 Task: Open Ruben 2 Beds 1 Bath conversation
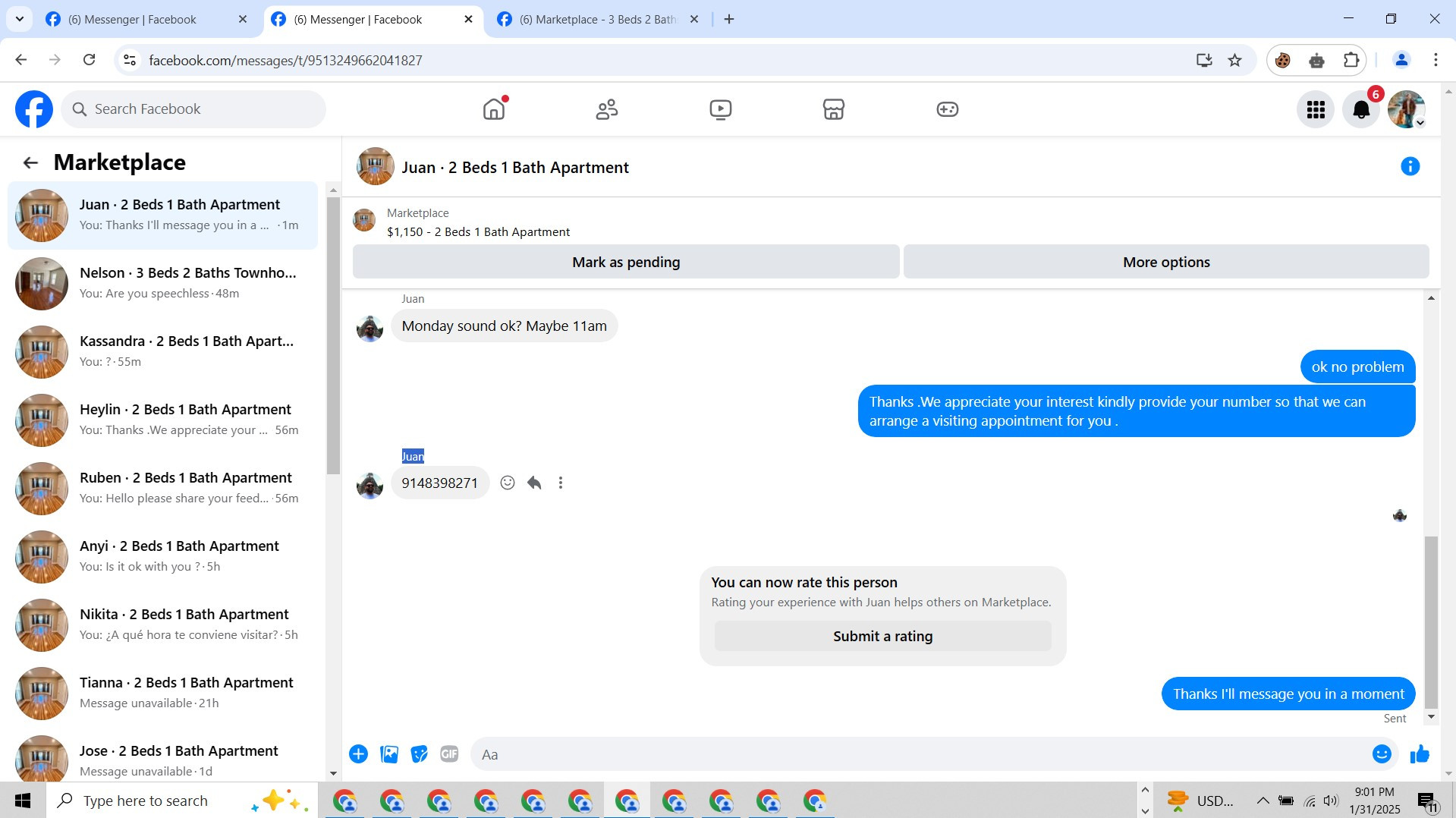(163, 488)
